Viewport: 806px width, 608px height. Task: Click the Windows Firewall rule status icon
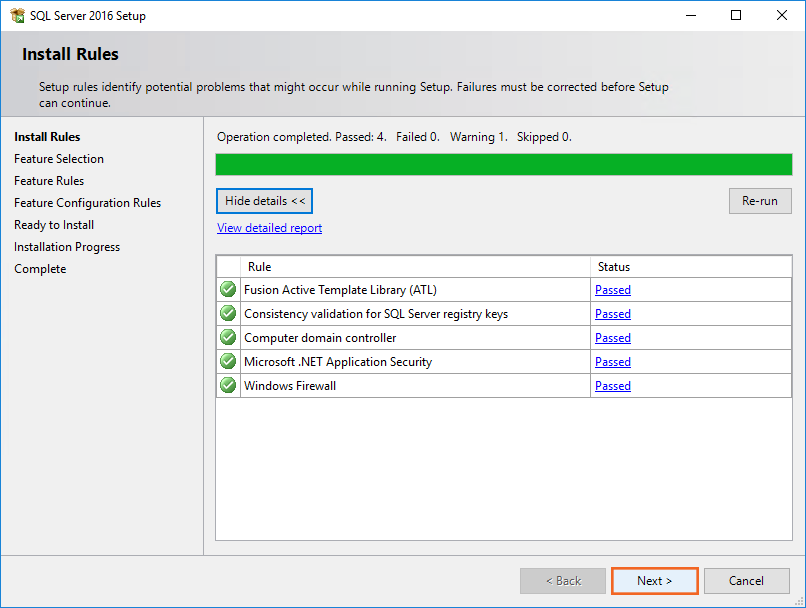click(x=228, y=386)
